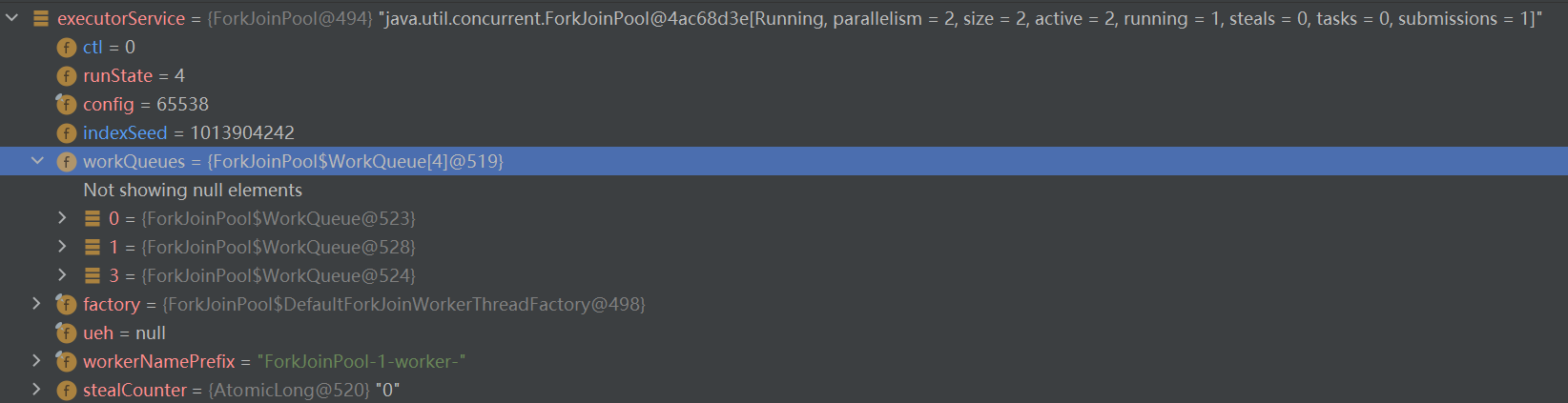This screenshot has height=403, width=1568.
Task: Click the field icon next to config
Action: pyautogui.click(x=66, y=104)
